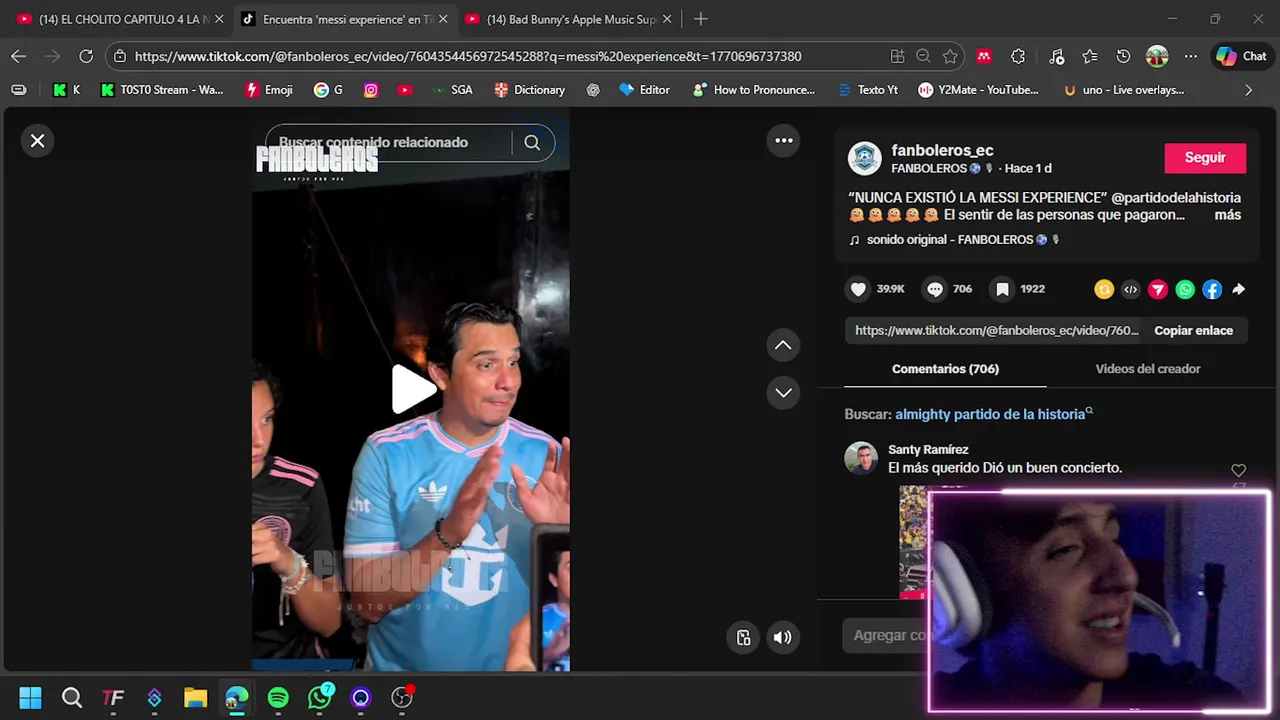
Task: Close the TikTok 'messi experience' browser tab
Action: pyautogui.click(x=443, y=19)
